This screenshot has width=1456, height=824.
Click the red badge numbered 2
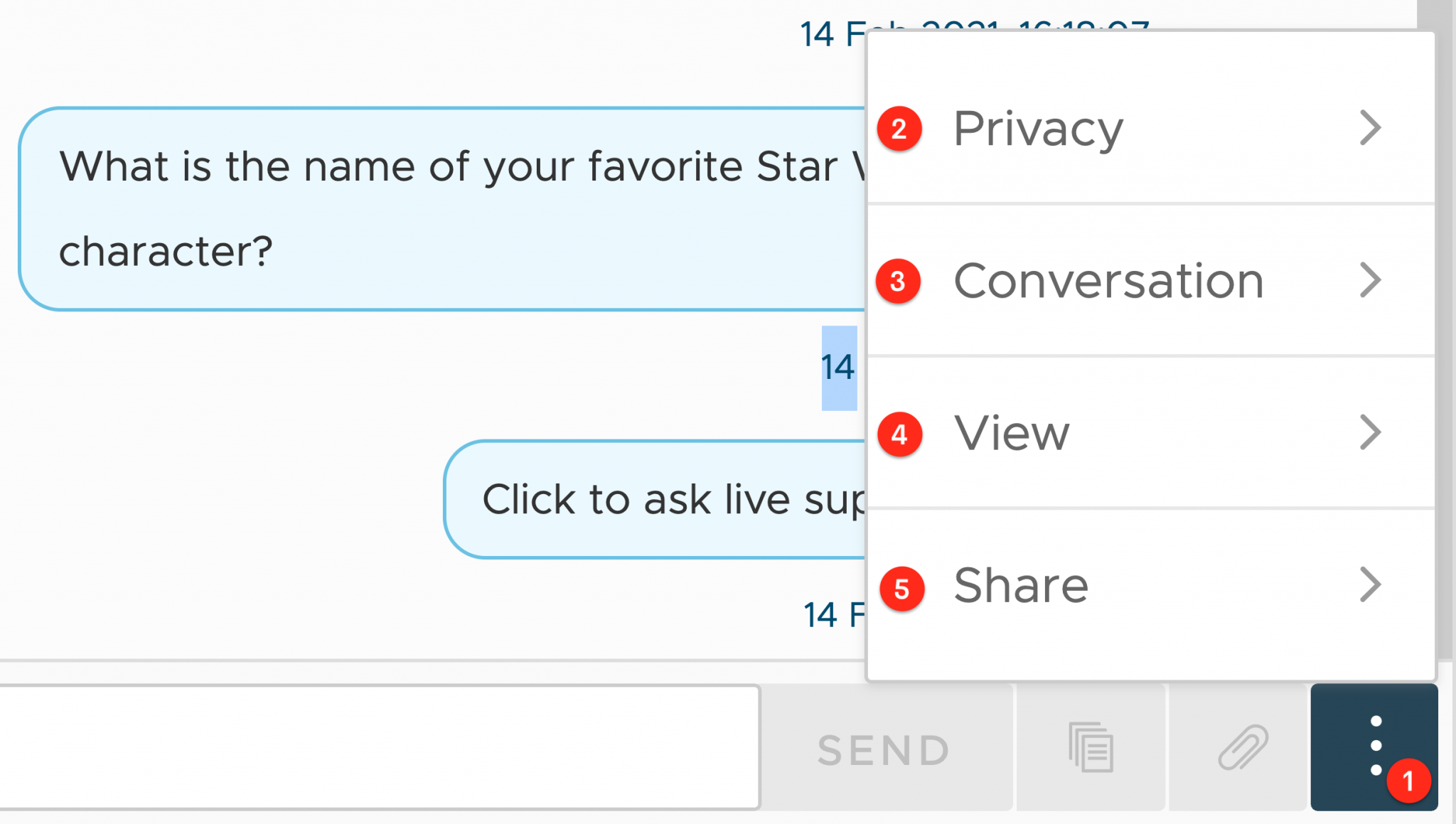tap(899, 129)
